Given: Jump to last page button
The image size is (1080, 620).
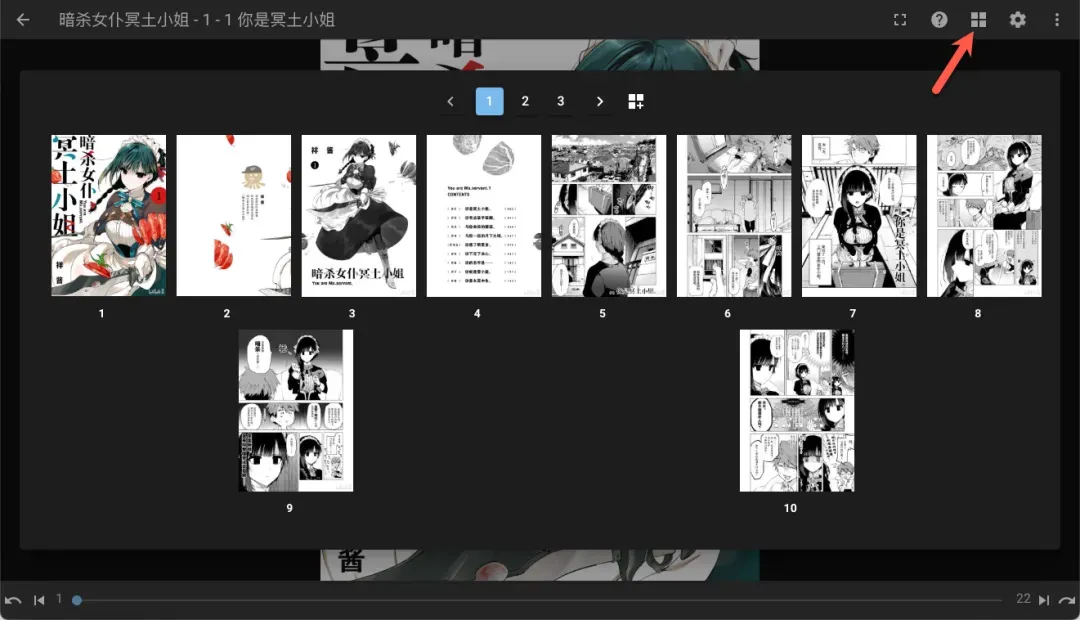Looking at the screenshot, I should pos(1044,600).
